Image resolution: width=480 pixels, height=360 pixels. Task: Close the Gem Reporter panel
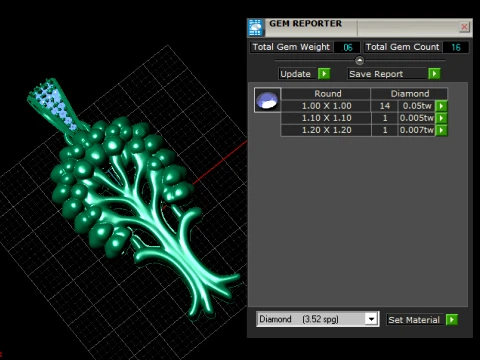click(x=464, y=27)
